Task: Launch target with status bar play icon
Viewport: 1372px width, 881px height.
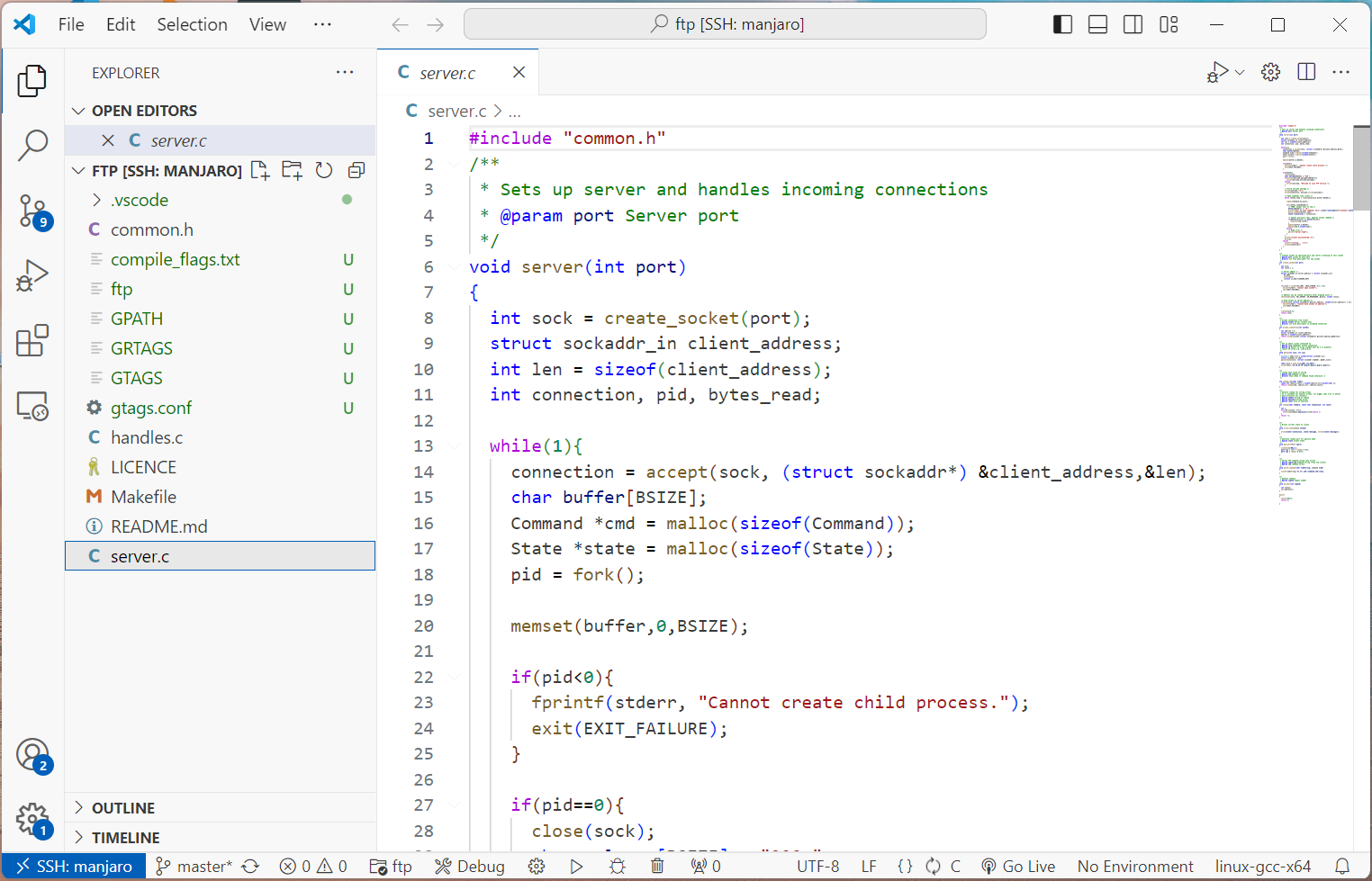Action: click(x=576, y=866)
